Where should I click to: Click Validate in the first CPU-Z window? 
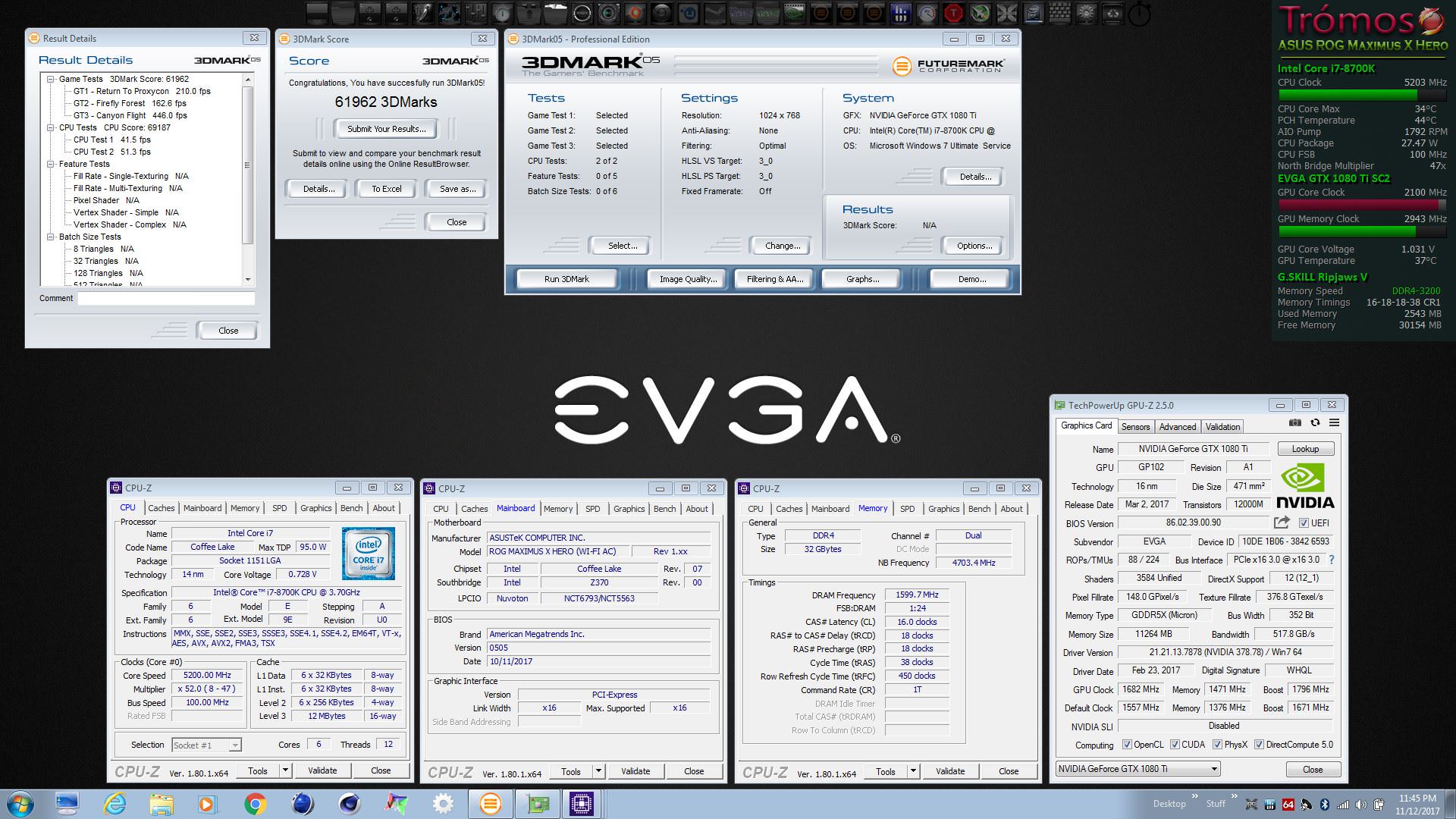pyautogui.click(x=322, y=770)
